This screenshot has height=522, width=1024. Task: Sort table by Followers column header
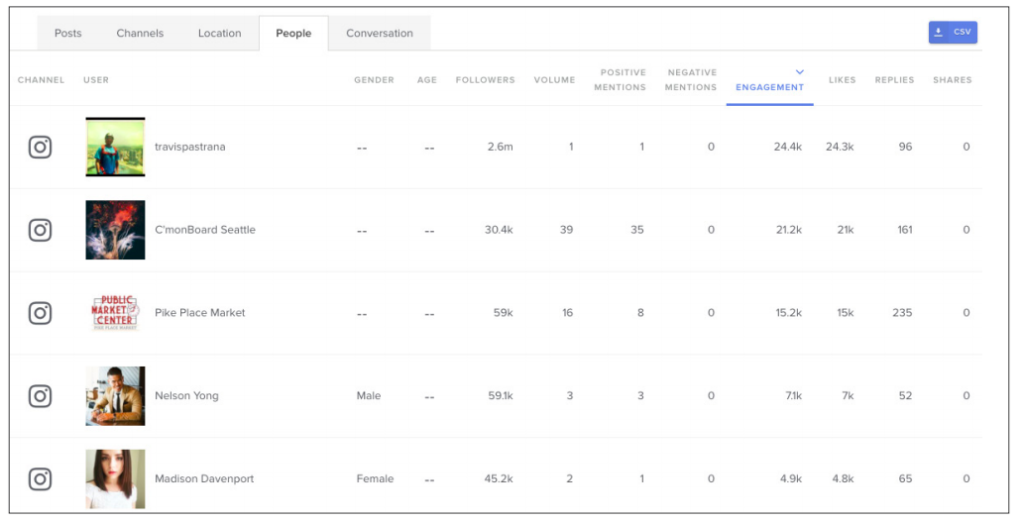point(485,80)
